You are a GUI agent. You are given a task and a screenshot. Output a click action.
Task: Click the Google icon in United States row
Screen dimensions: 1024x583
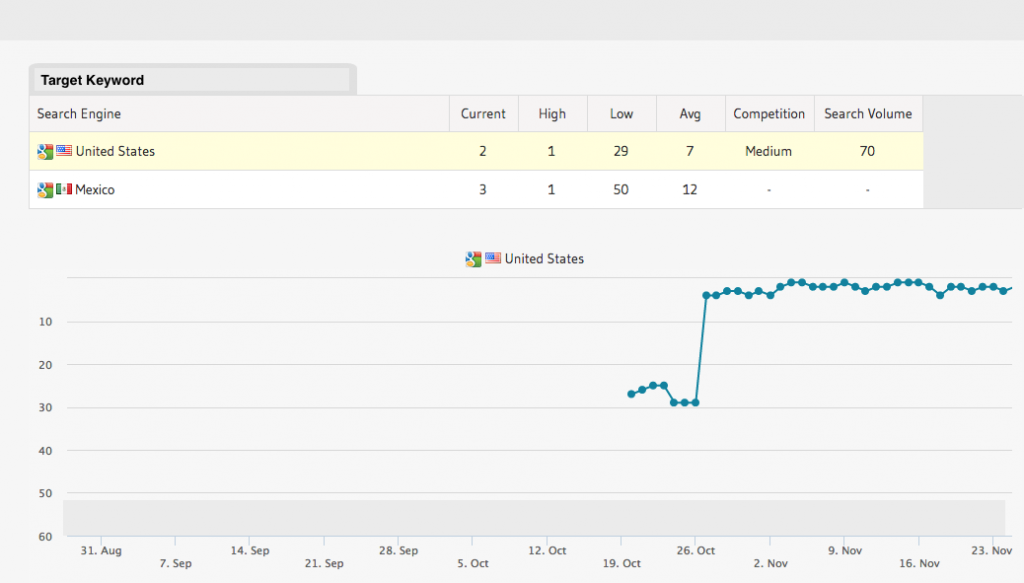point(45,151)
